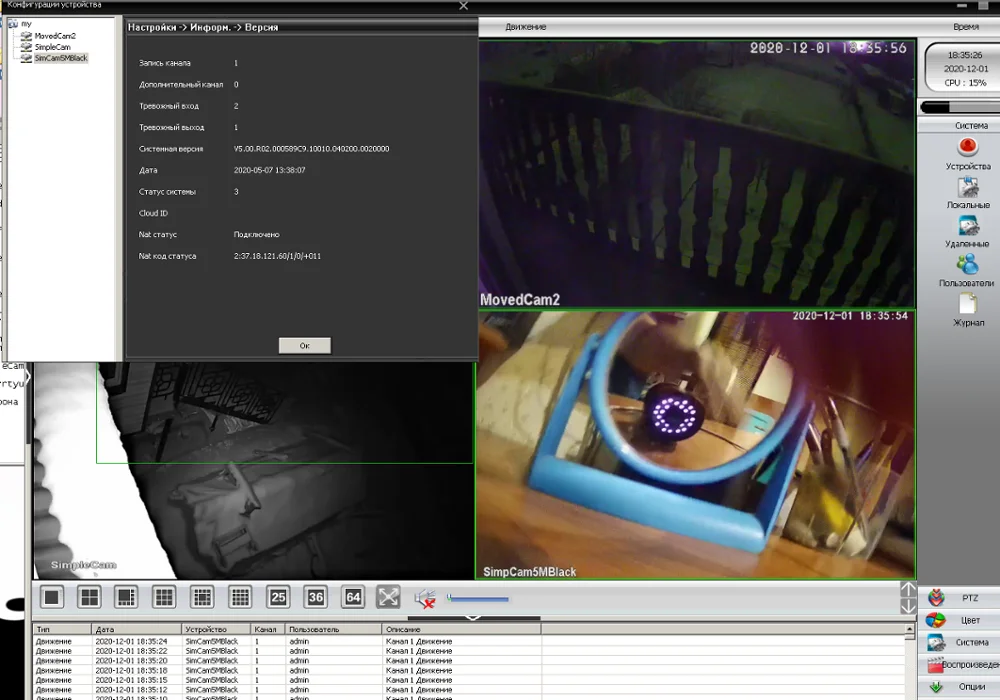
Task: Open the Опции options panel
Action: point(960,687)
